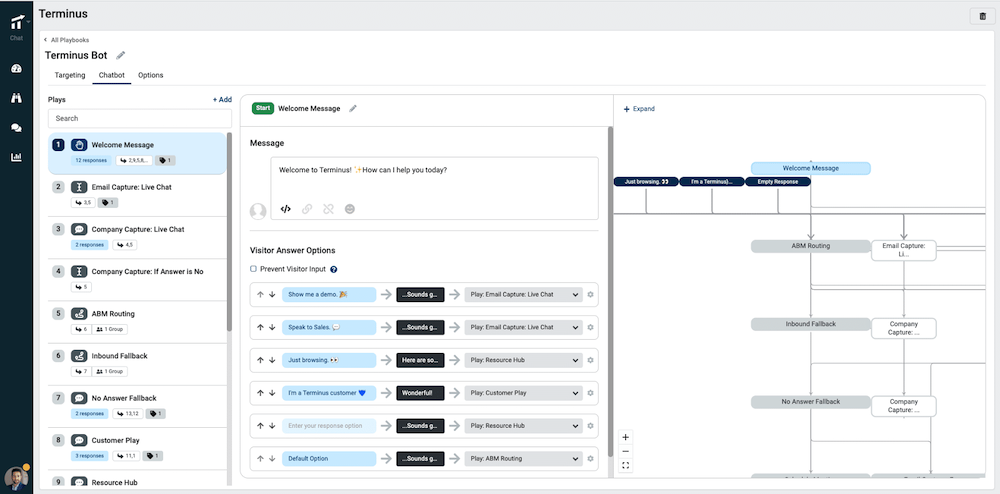Screen dimensions: 1000x494
Task: Click settings gear for 'Show me a demo' row
Action: tap(590, 295)
